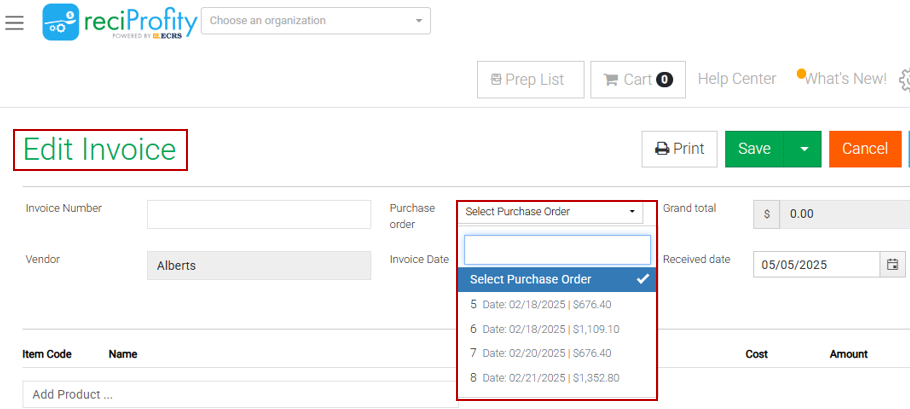This screenshot has width=910, height=409.
Task: Click the Invoice Number input field
Action: (x=259, y=214)
